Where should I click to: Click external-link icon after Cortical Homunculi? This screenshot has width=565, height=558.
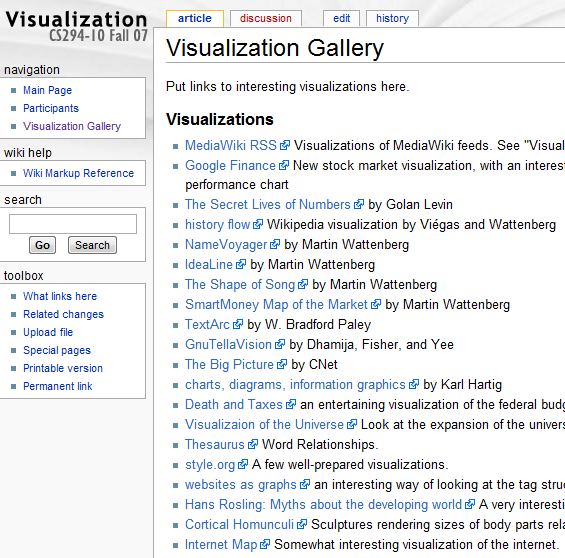[302, 524]
